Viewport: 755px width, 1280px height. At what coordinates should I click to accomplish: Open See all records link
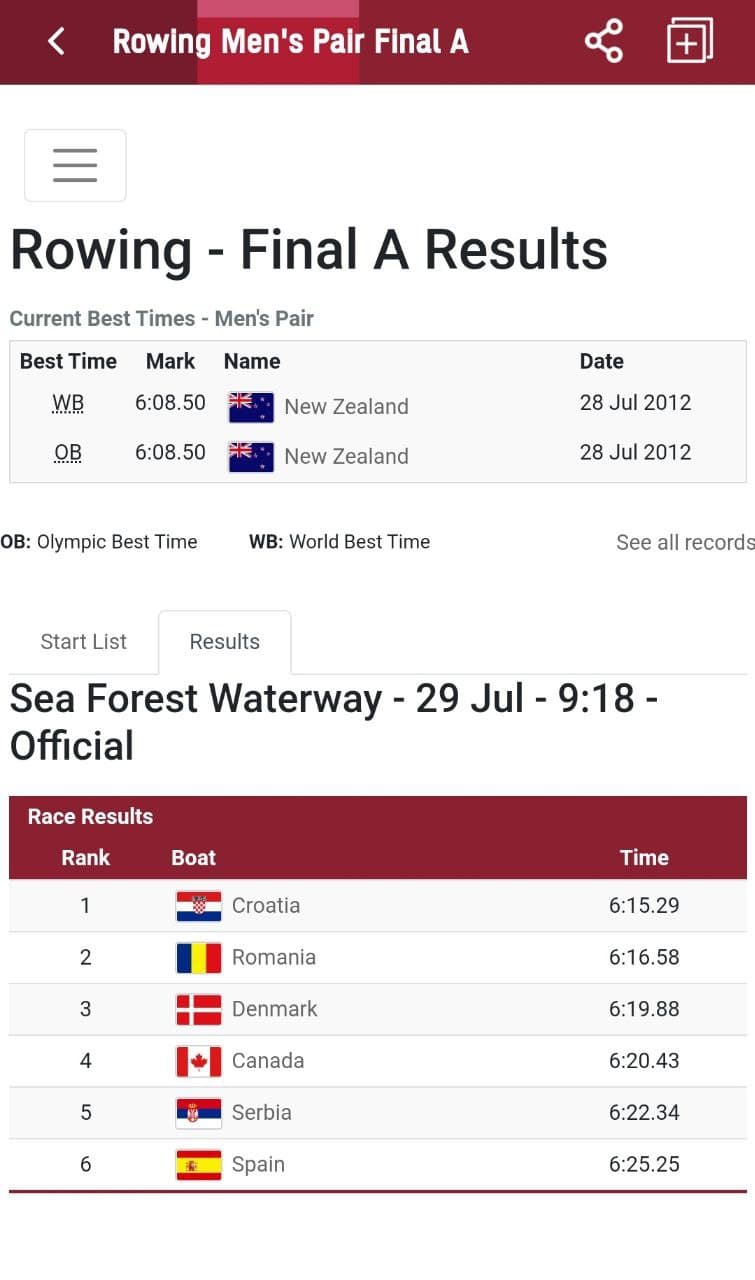click(x=685, y=542)
